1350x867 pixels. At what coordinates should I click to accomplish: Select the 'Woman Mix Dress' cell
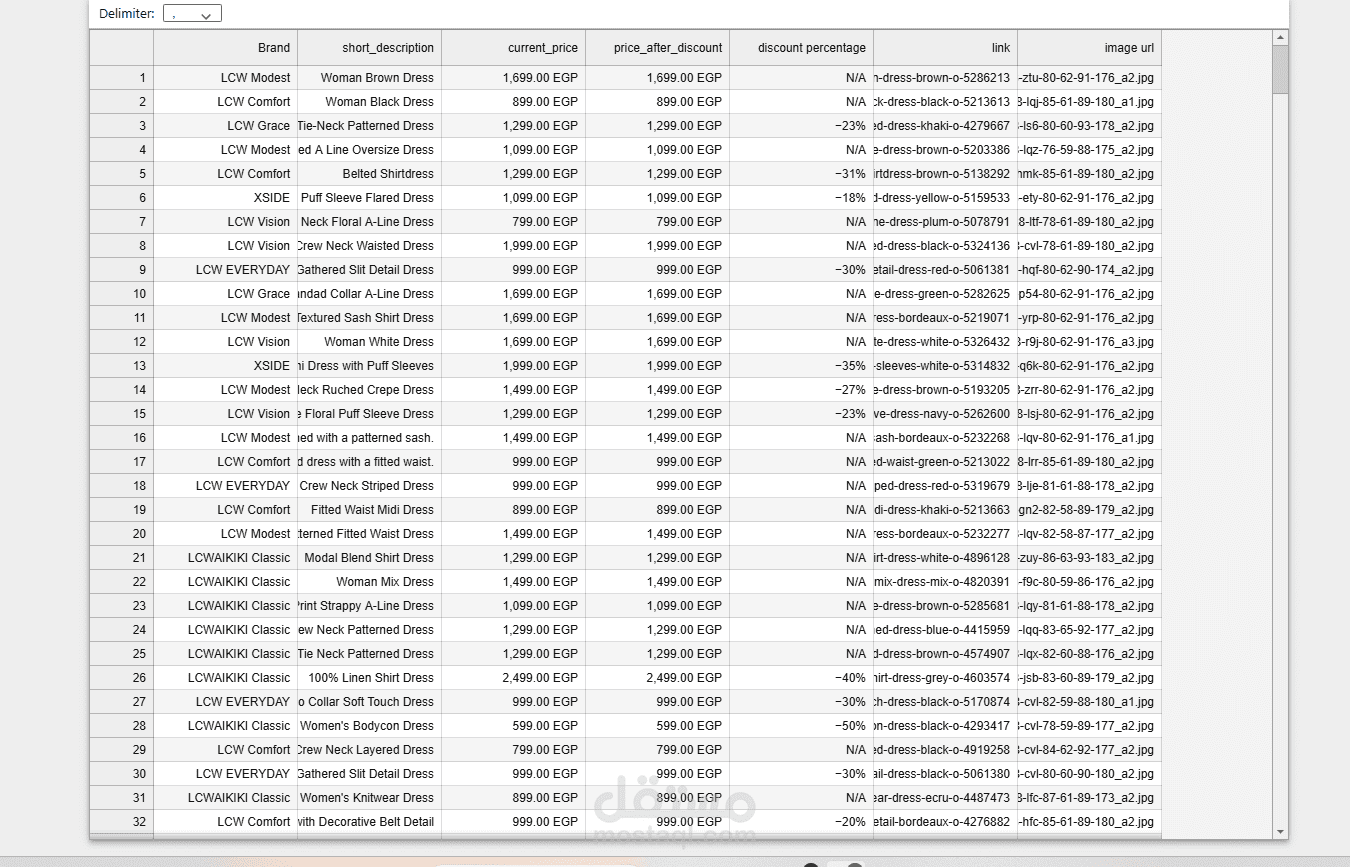(x=369, y=582)
